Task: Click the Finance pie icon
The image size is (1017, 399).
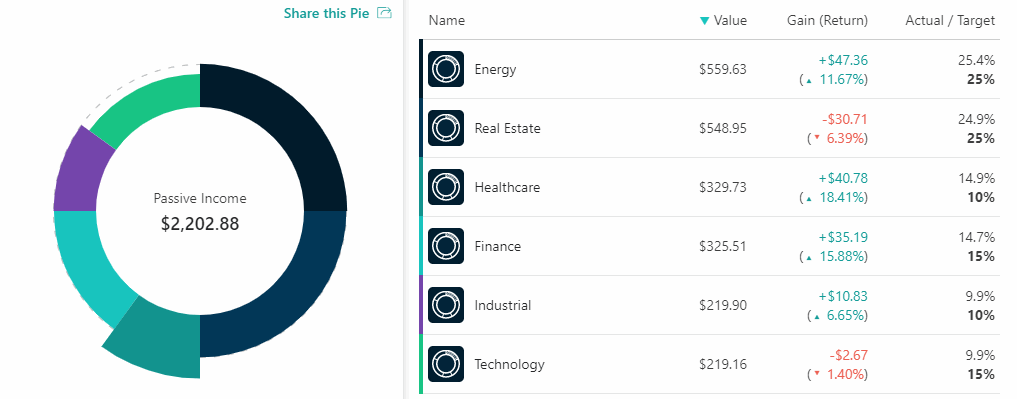Action: (x=446, y=246)
